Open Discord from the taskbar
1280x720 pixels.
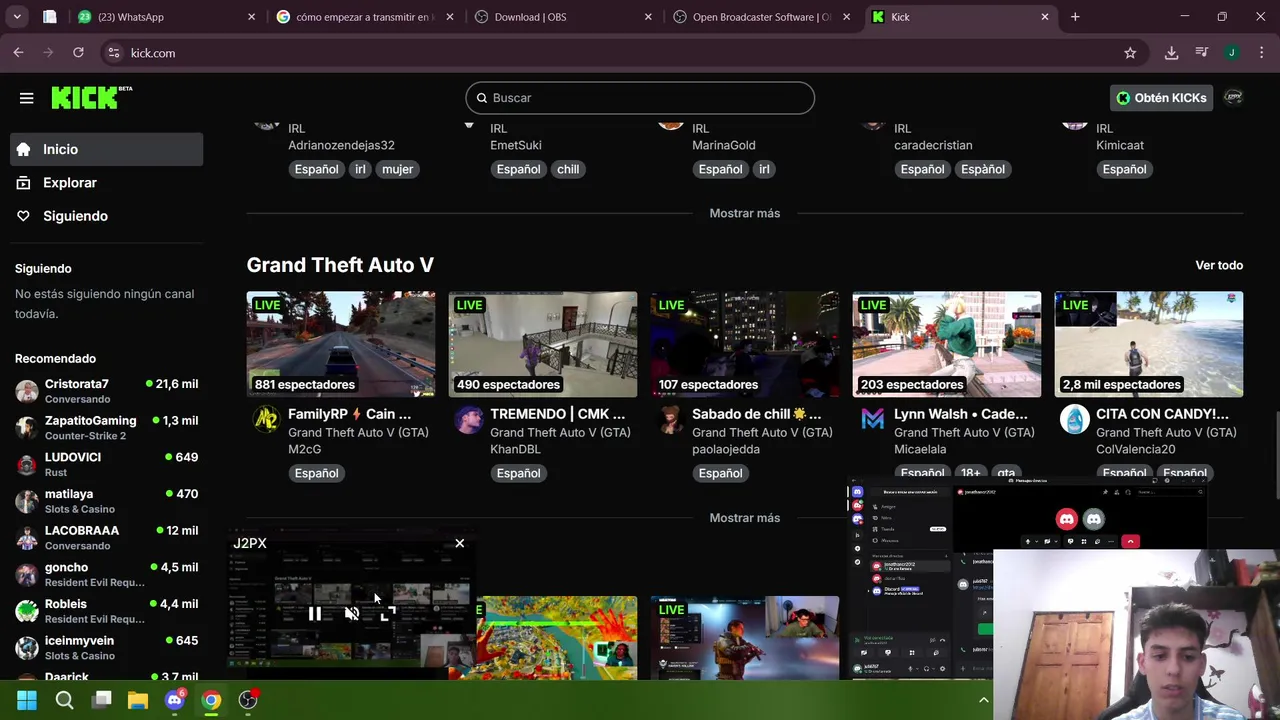tap(175, 700)
